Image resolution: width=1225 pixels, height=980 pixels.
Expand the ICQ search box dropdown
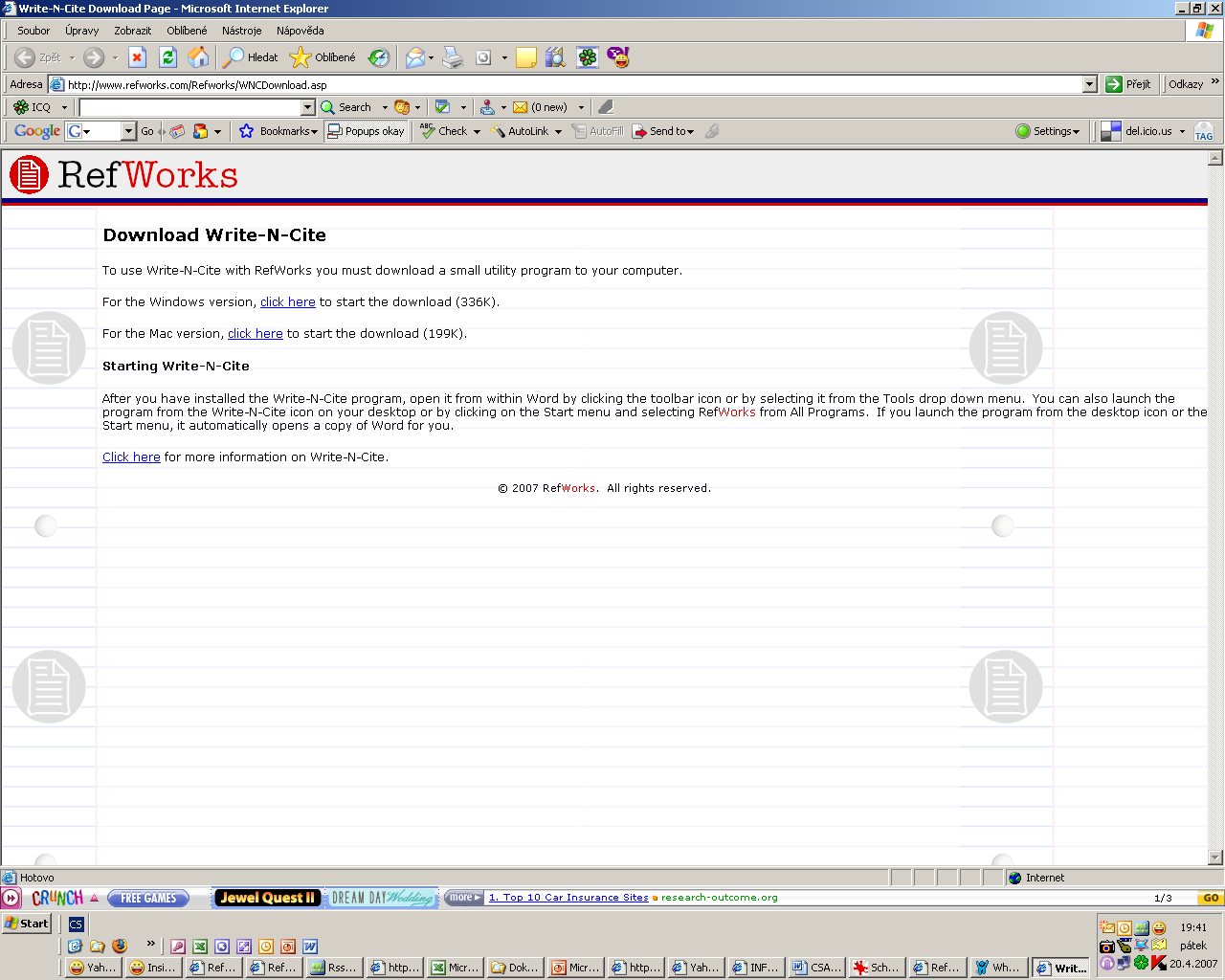click(x=308, y=107)
